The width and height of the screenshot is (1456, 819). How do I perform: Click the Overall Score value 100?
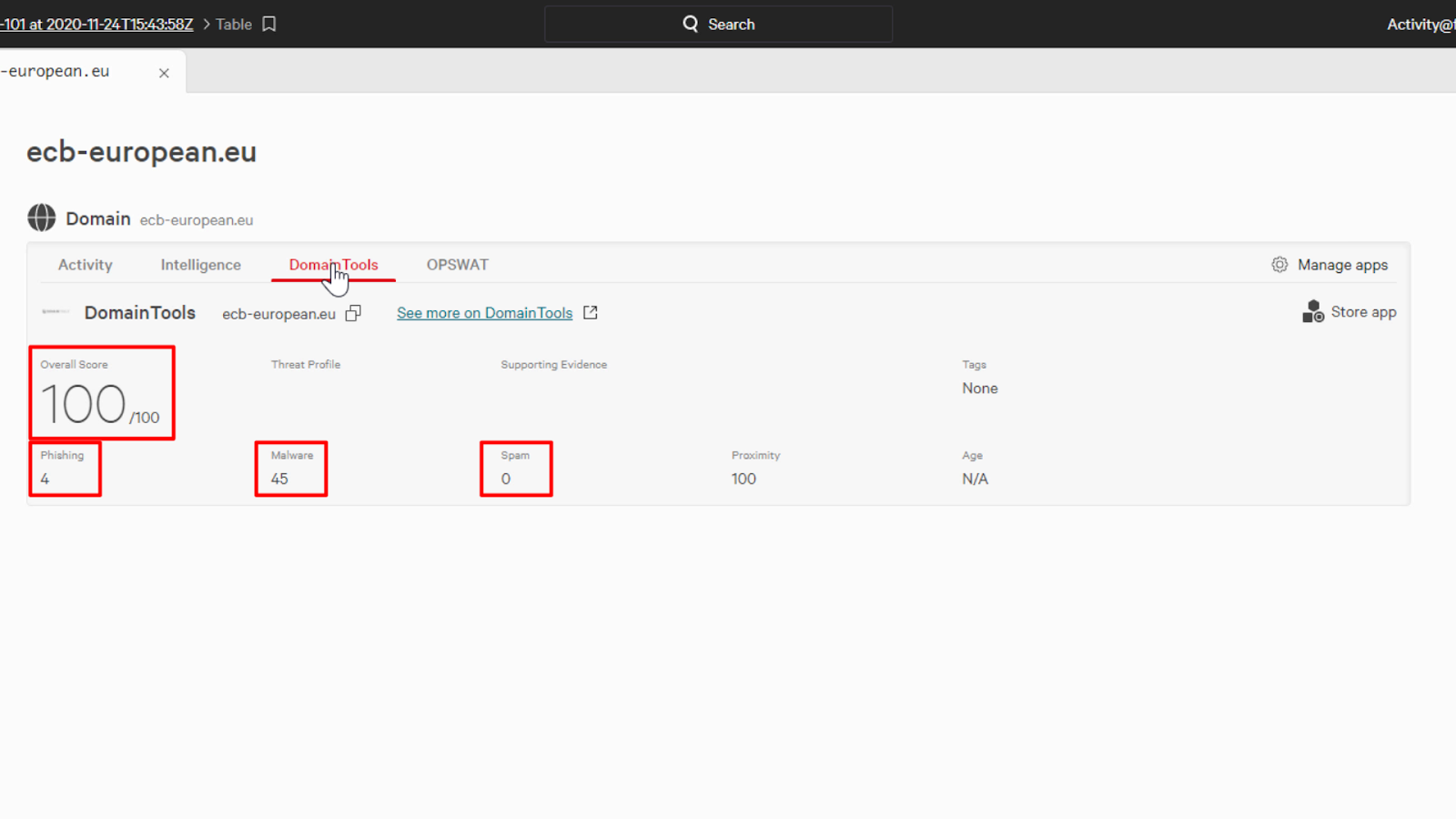[x=83, y=404]
